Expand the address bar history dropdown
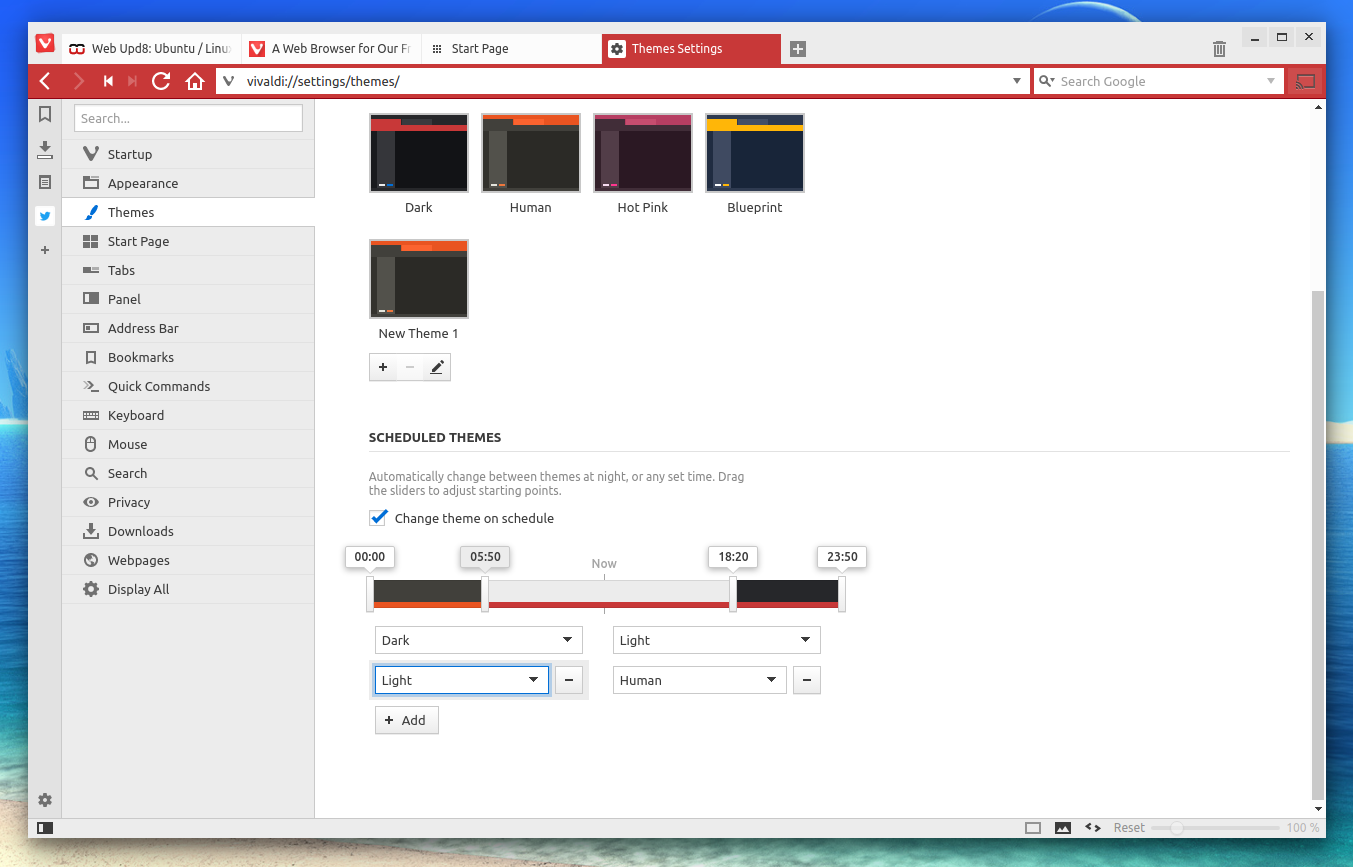The image size is (1353, 867). (1017, 81)
